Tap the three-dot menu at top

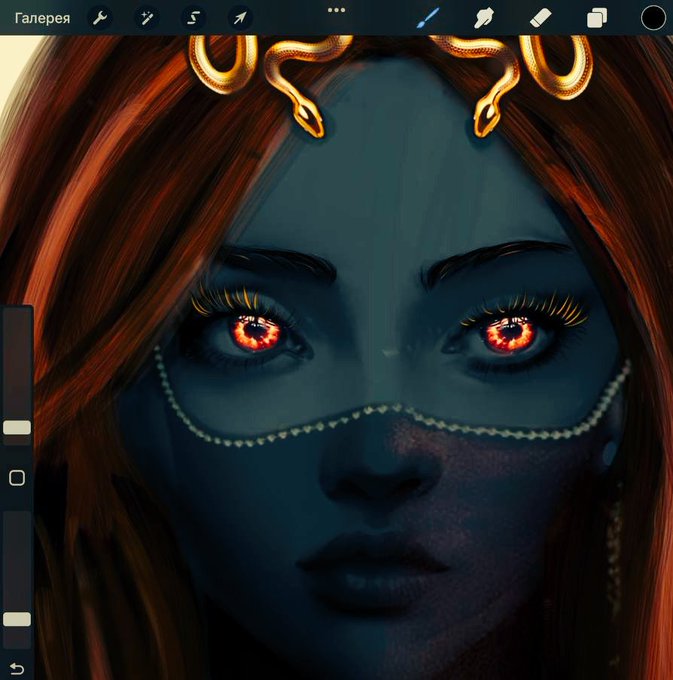[336, 10]
